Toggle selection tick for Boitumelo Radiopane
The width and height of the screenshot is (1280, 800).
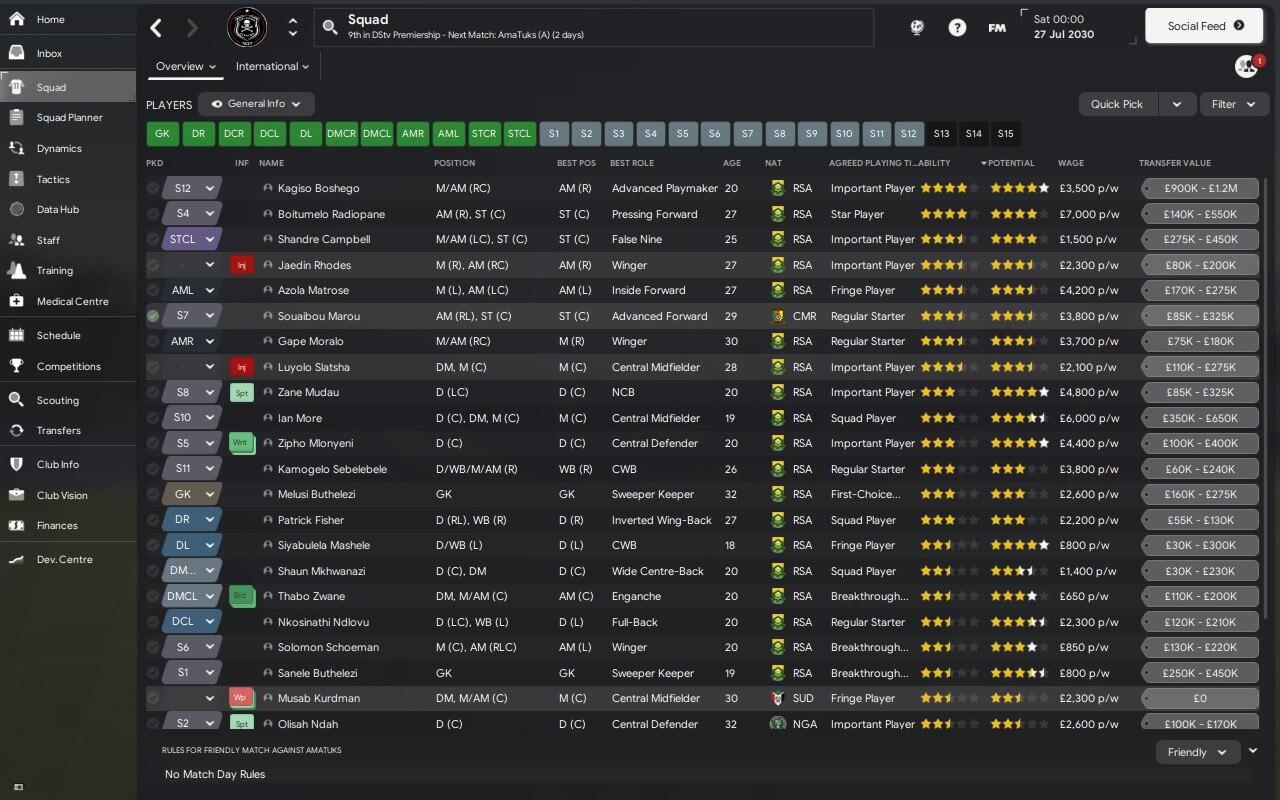tap(153, 214)
